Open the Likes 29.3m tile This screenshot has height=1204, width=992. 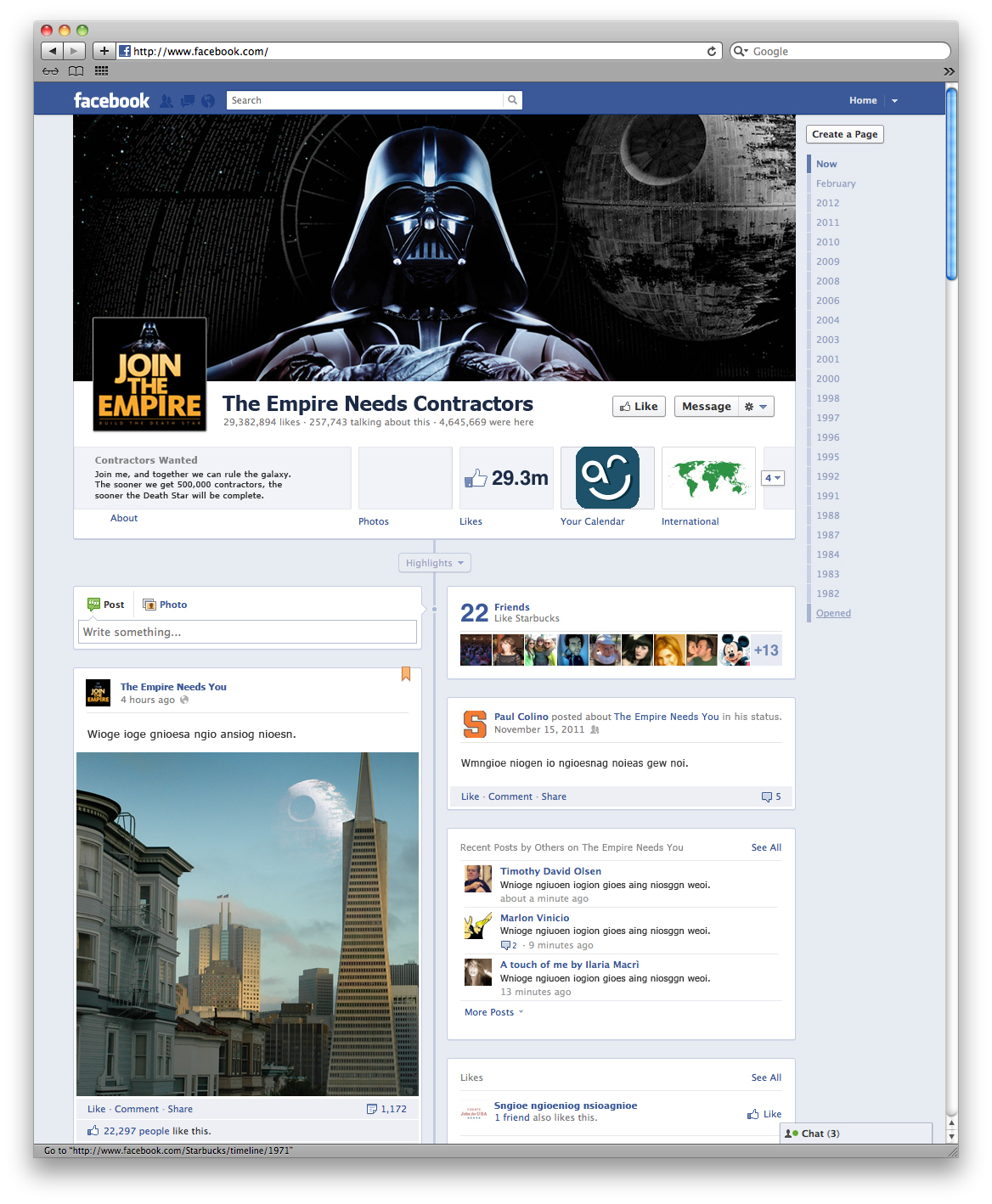click(x=506, y=478)
